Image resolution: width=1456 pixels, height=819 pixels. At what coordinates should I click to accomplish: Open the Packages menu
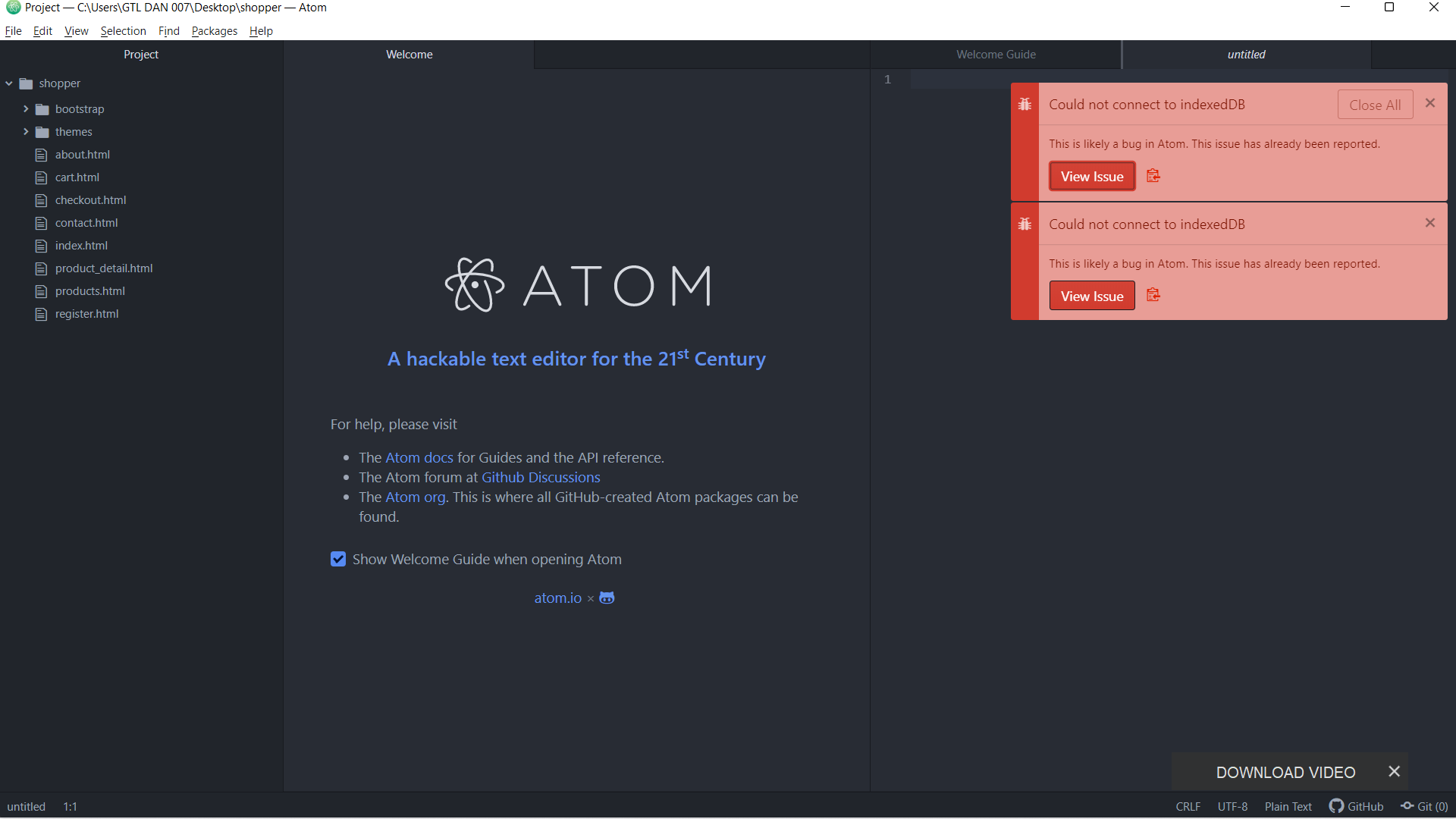215,31
